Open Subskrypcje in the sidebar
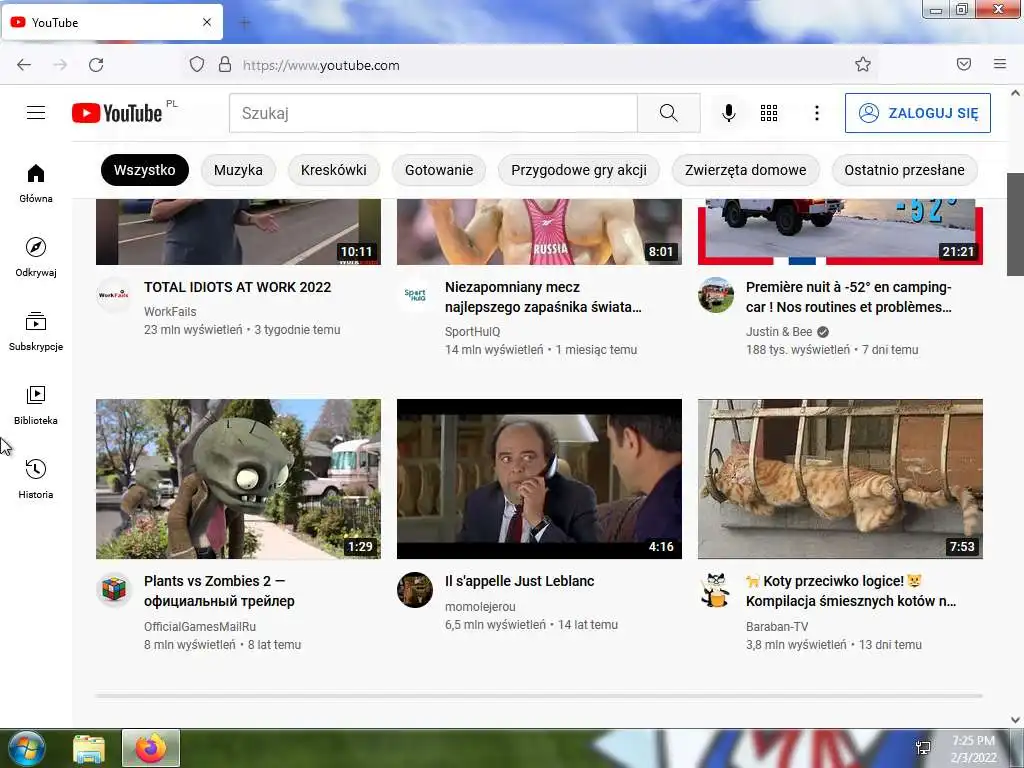The width and height of the screenshot is (1024, 768). coord(36,332)
